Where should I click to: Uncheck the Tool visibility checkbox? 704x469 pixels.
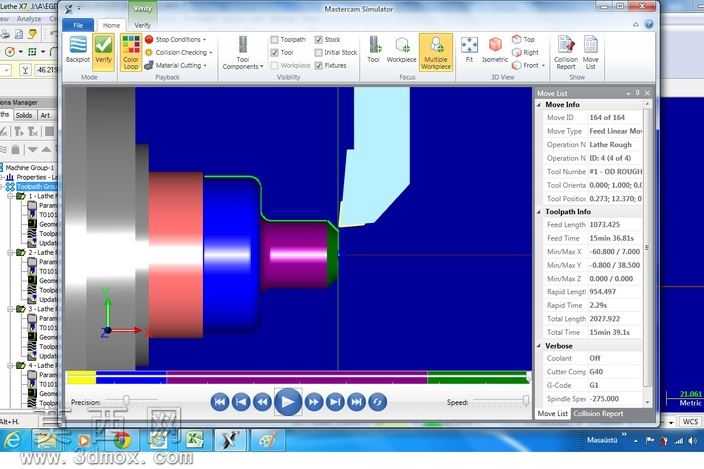(x=274, y=53)
